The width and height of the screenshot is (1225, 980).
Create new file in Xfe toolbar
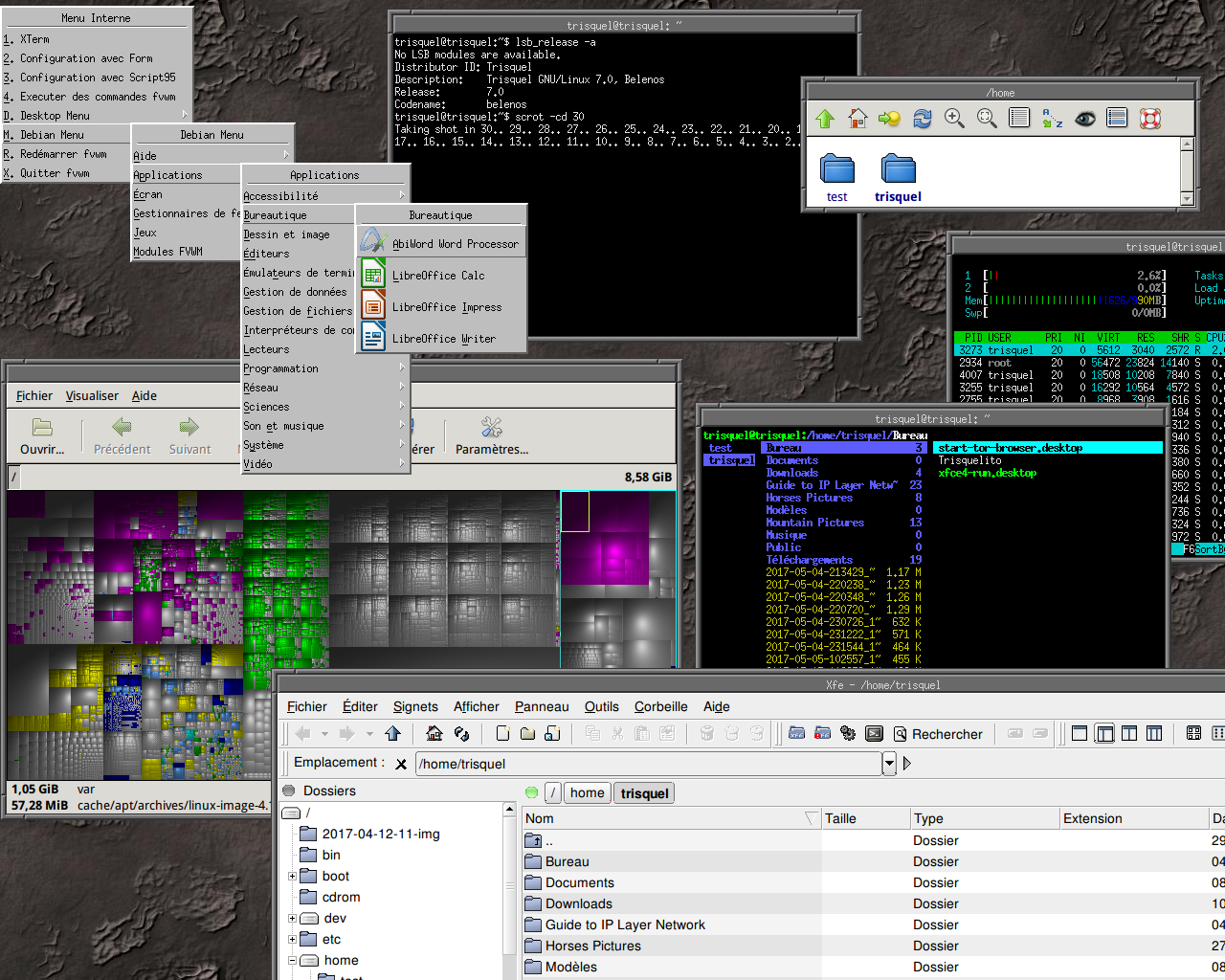tap(502, 734)
